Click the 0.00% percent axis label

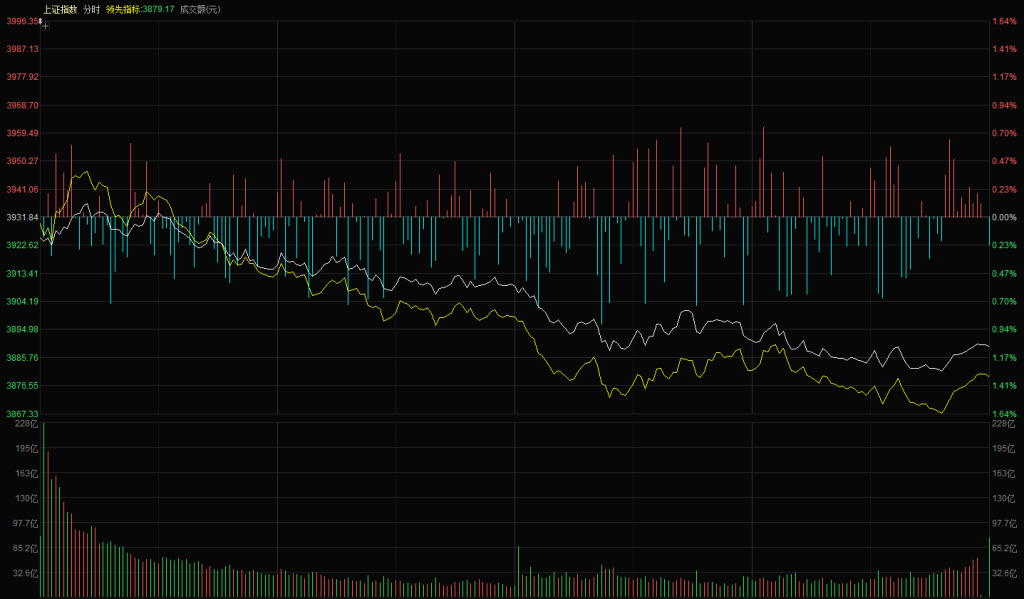click(x=1003, y=217)
